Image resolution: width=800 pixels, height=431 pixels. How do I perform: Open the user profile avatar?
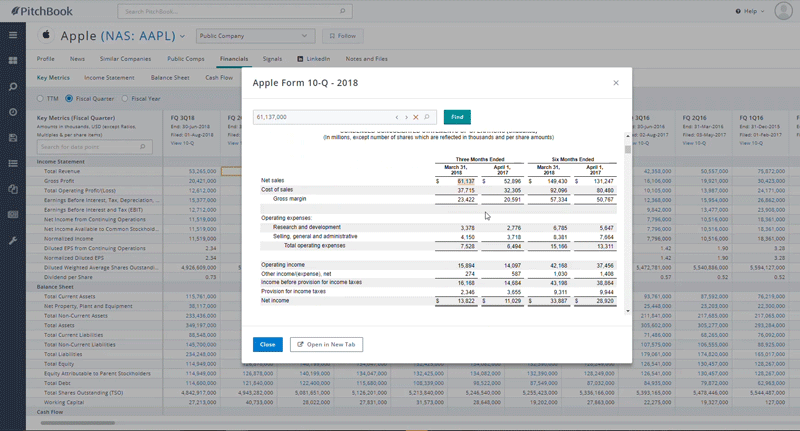[783, 11]
